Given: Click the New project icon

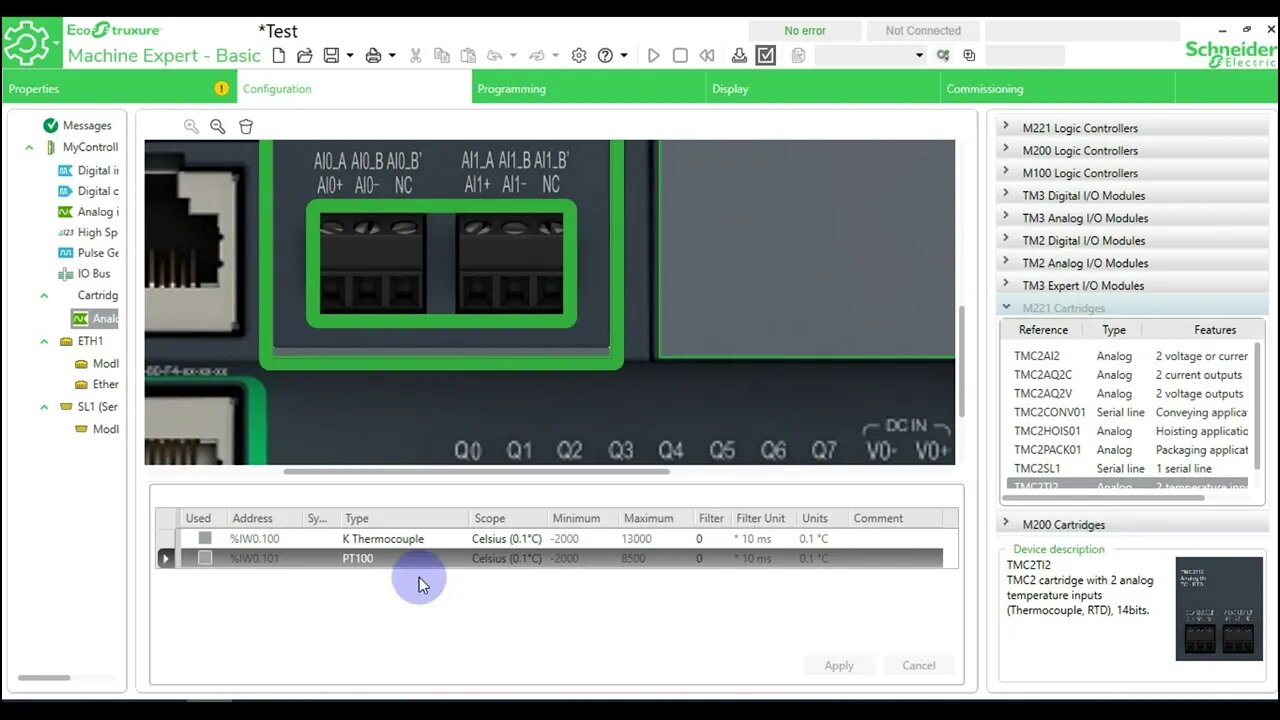Looking at the screenshot, I should [280, 56].
